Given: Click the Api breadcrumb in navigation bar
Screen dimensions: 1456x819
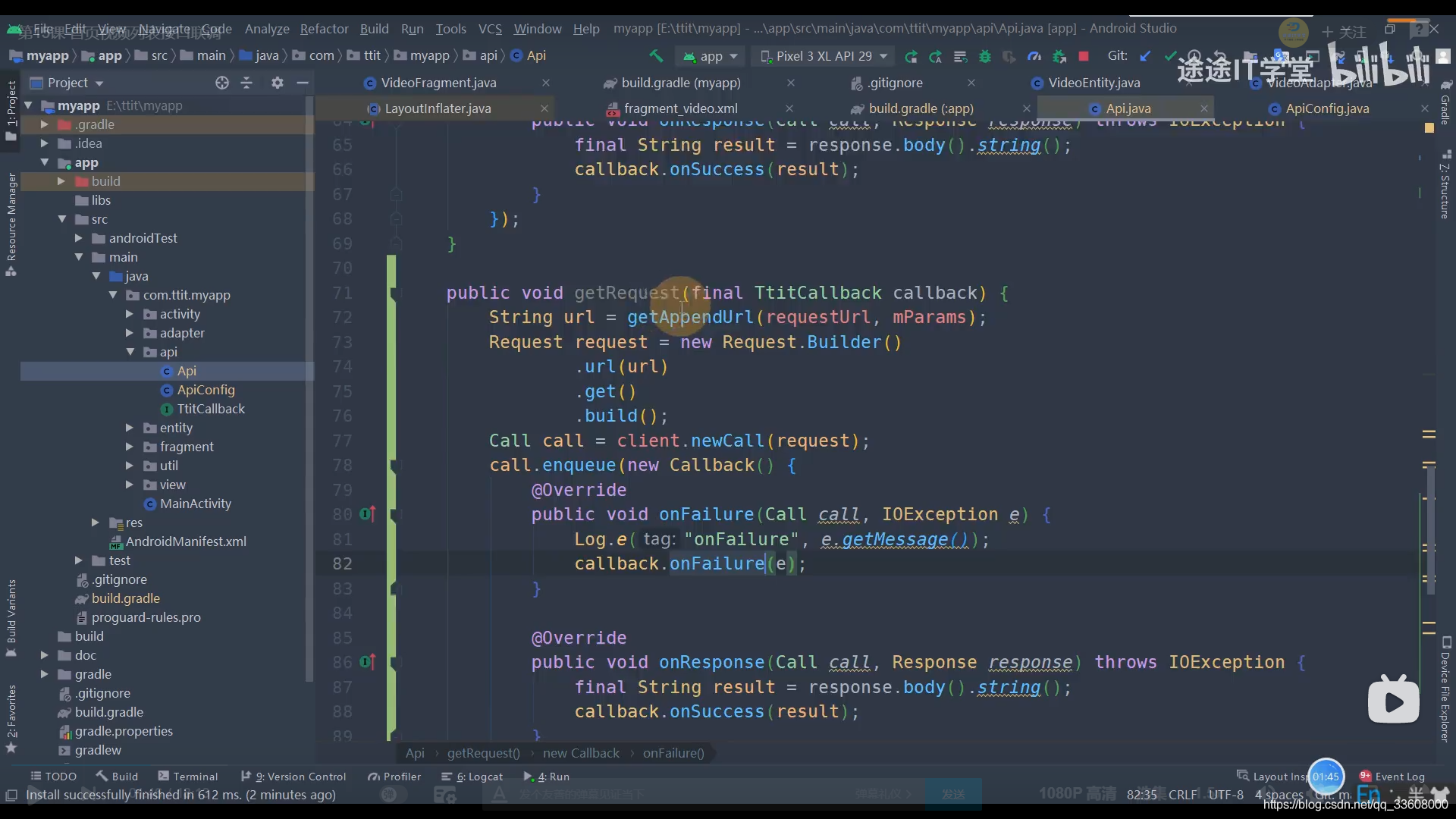Looking at the screenshot, I should pos(536,56).
